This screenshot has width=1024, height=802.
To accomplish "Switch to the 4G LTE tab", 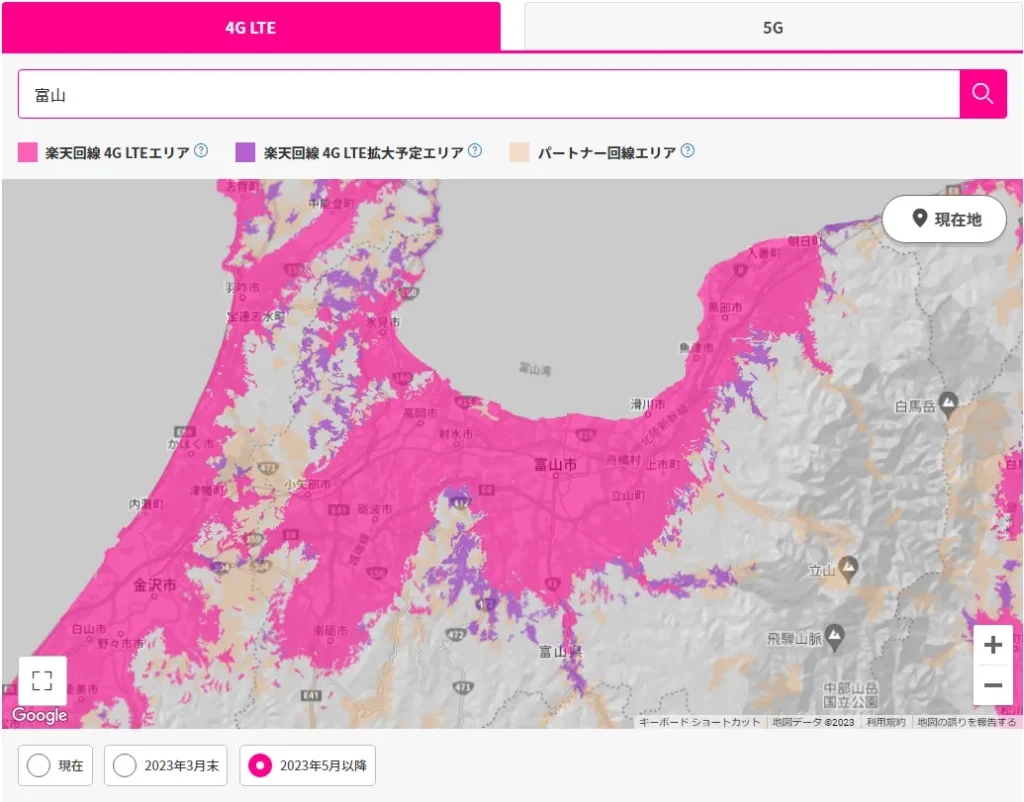I will 251,27.
